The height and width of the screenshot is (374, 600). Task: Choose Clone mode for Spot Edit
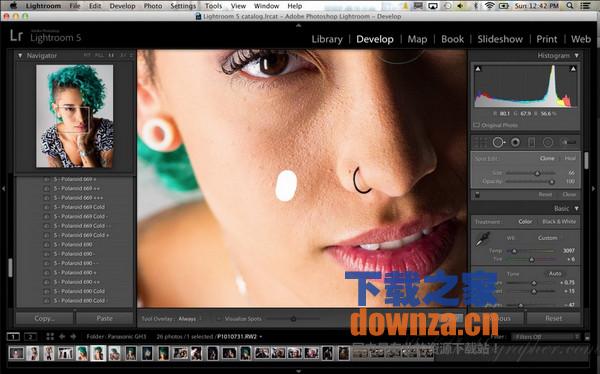point(547,158)
